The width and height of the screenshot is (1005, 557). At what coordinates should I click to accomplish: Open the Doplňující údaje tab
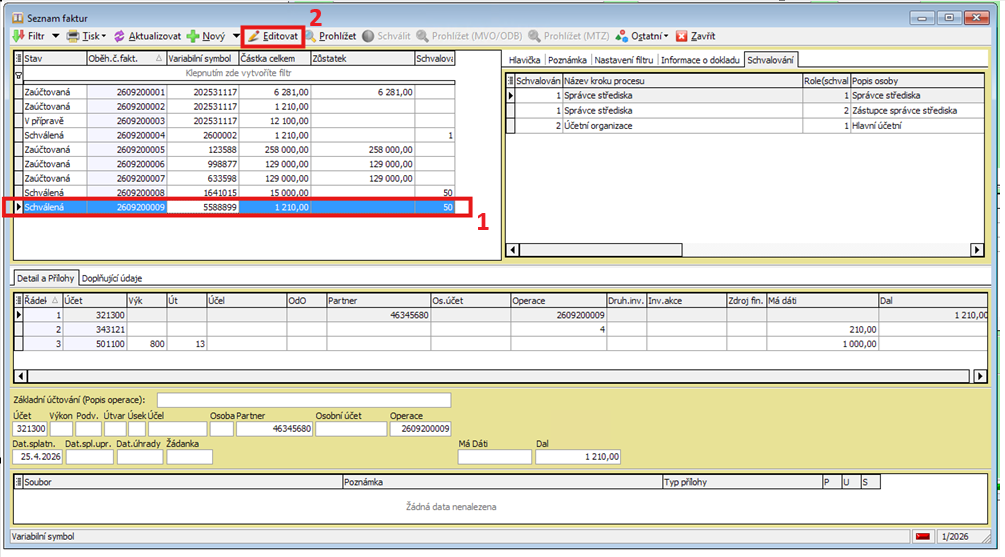tap(109, 277)
